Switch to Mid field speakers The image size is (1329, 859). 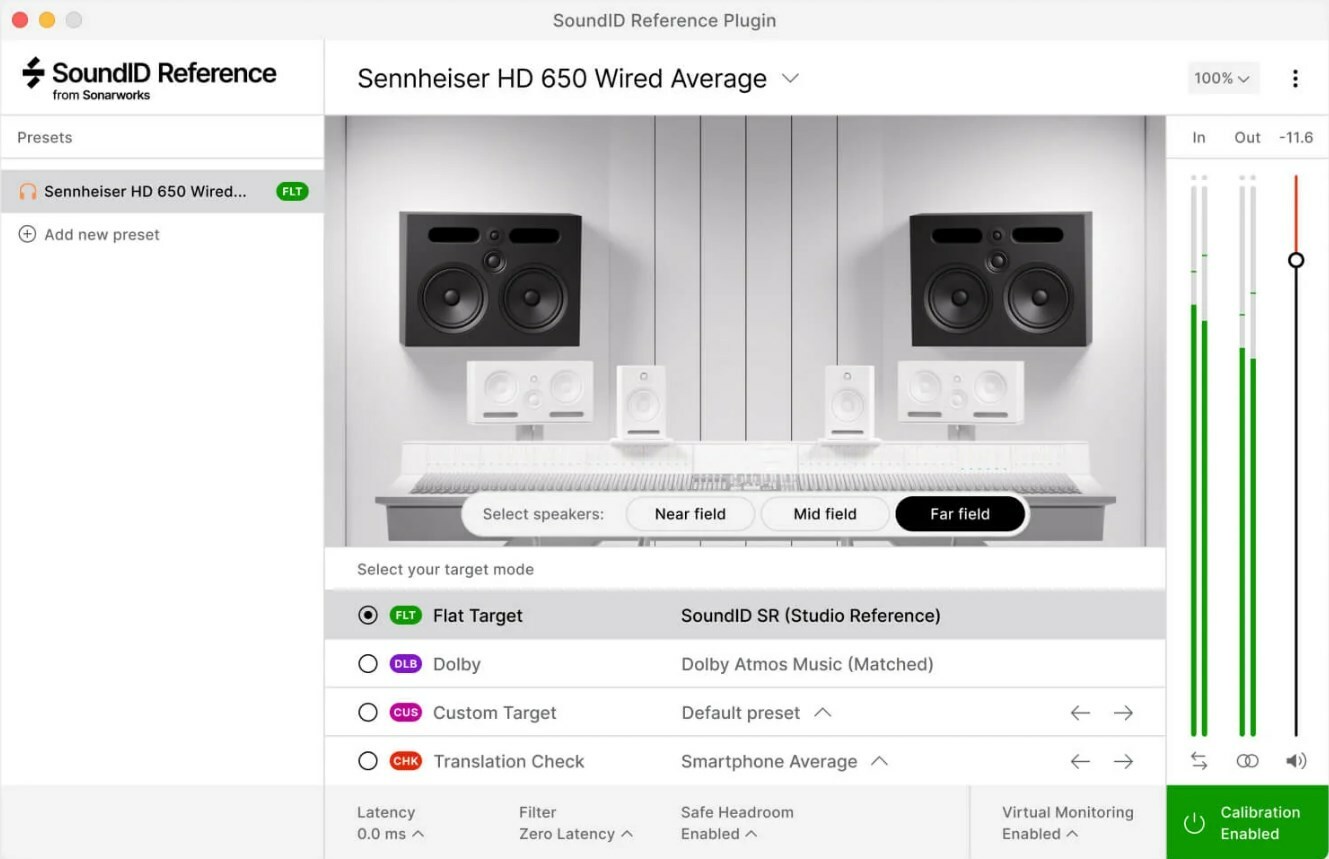pyautogui.click(x=825, y=514)
